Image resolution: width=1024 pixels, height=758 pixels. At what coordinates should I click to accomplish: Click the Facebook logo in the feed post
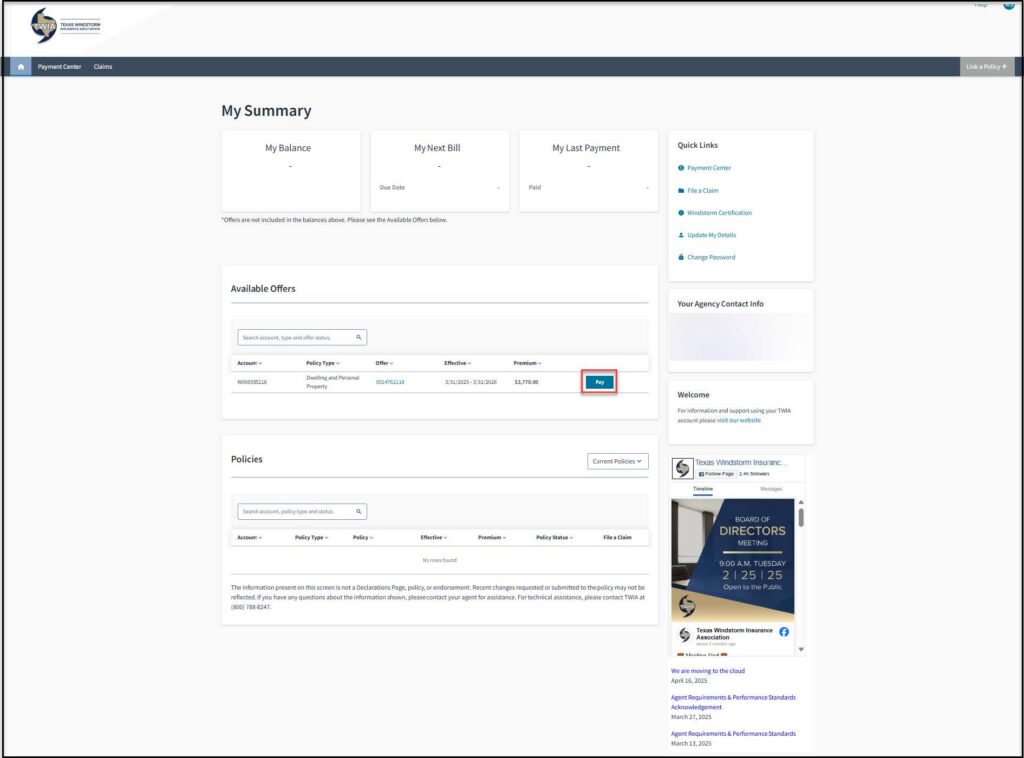coord(784,632)
